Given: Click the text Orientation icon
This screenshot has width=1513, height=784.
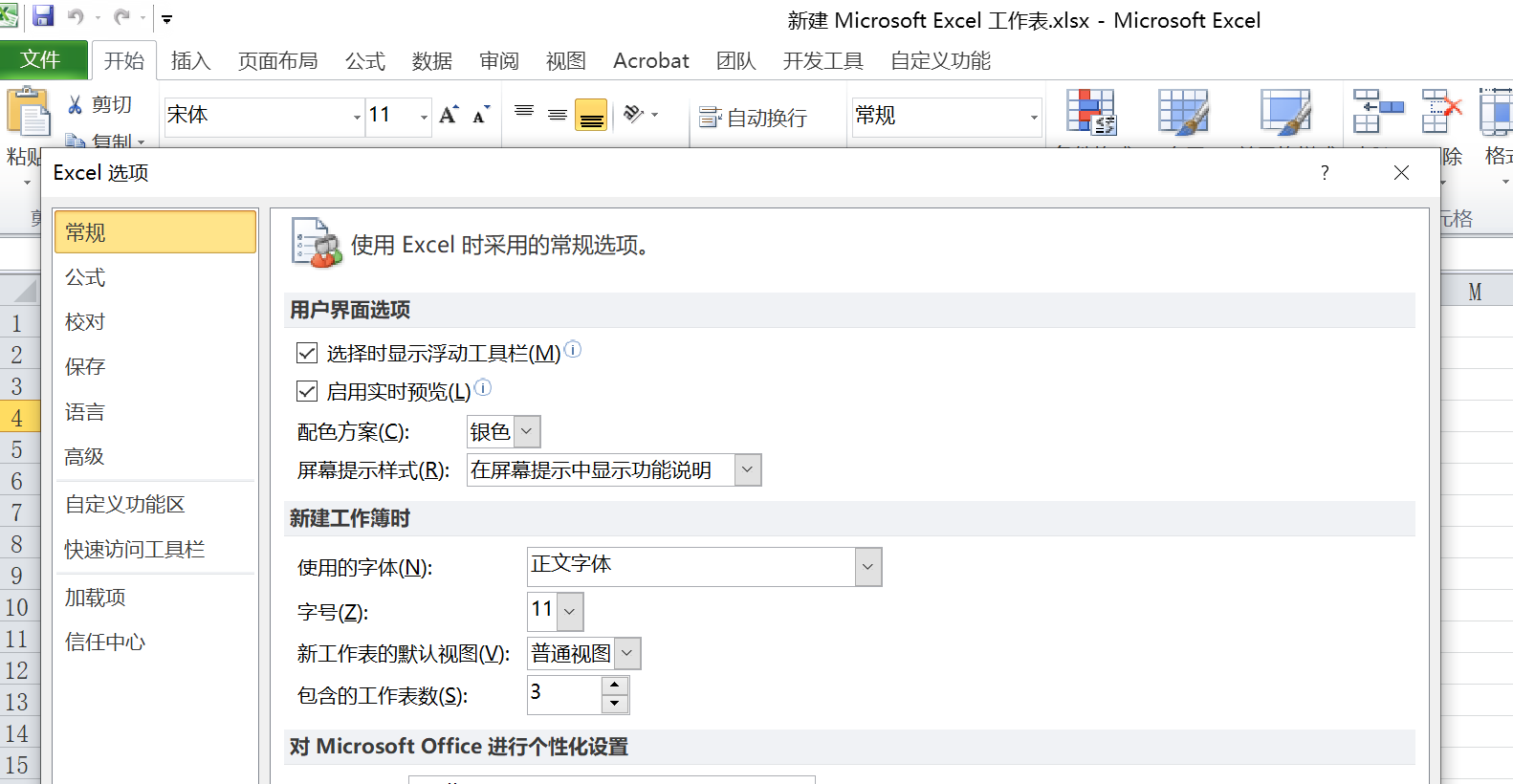Looking at the screenshot, I should click(634, 115).
